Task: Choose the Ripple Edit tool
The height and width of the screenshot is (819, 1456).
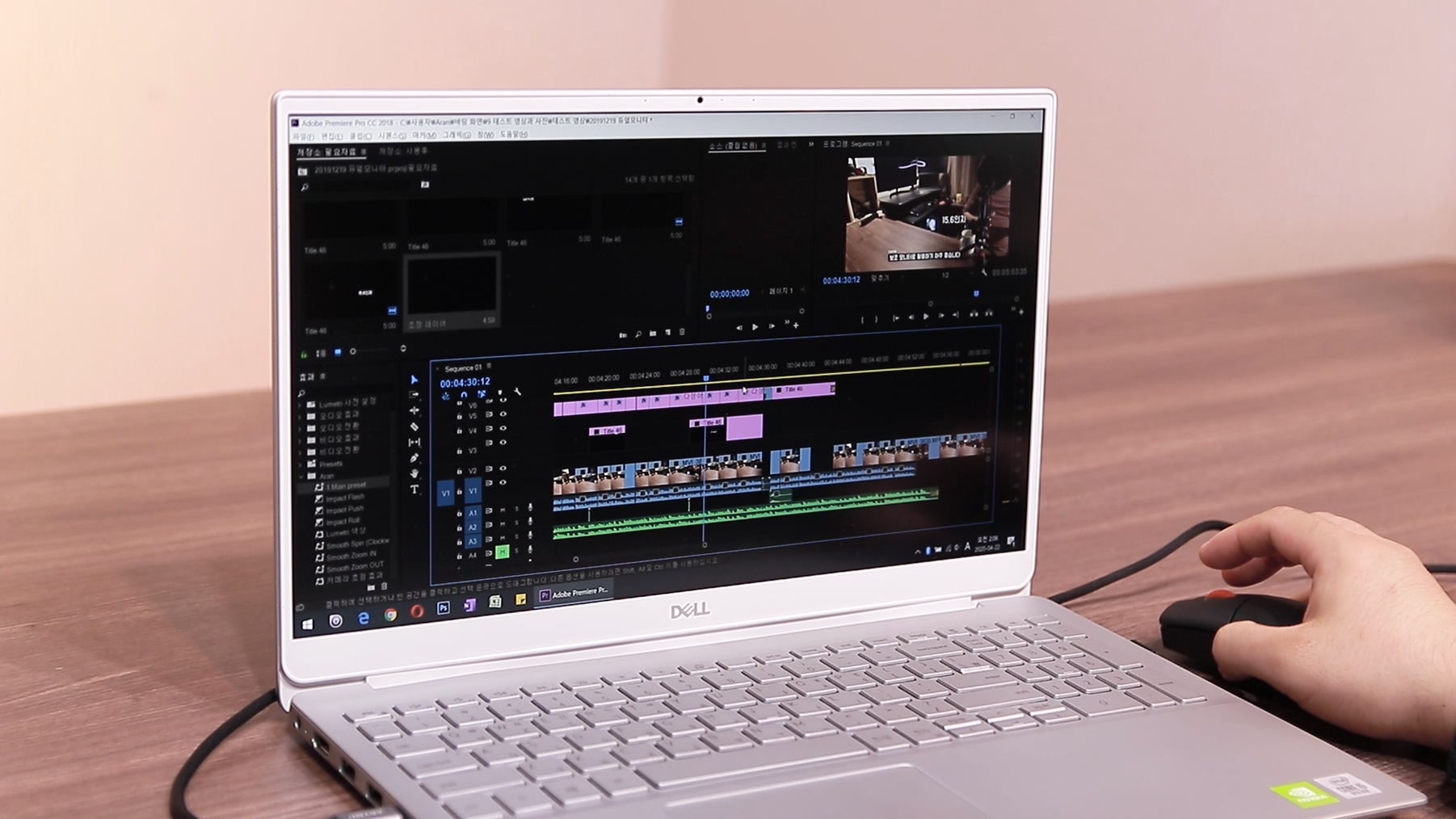Action: tap(414, 410)
